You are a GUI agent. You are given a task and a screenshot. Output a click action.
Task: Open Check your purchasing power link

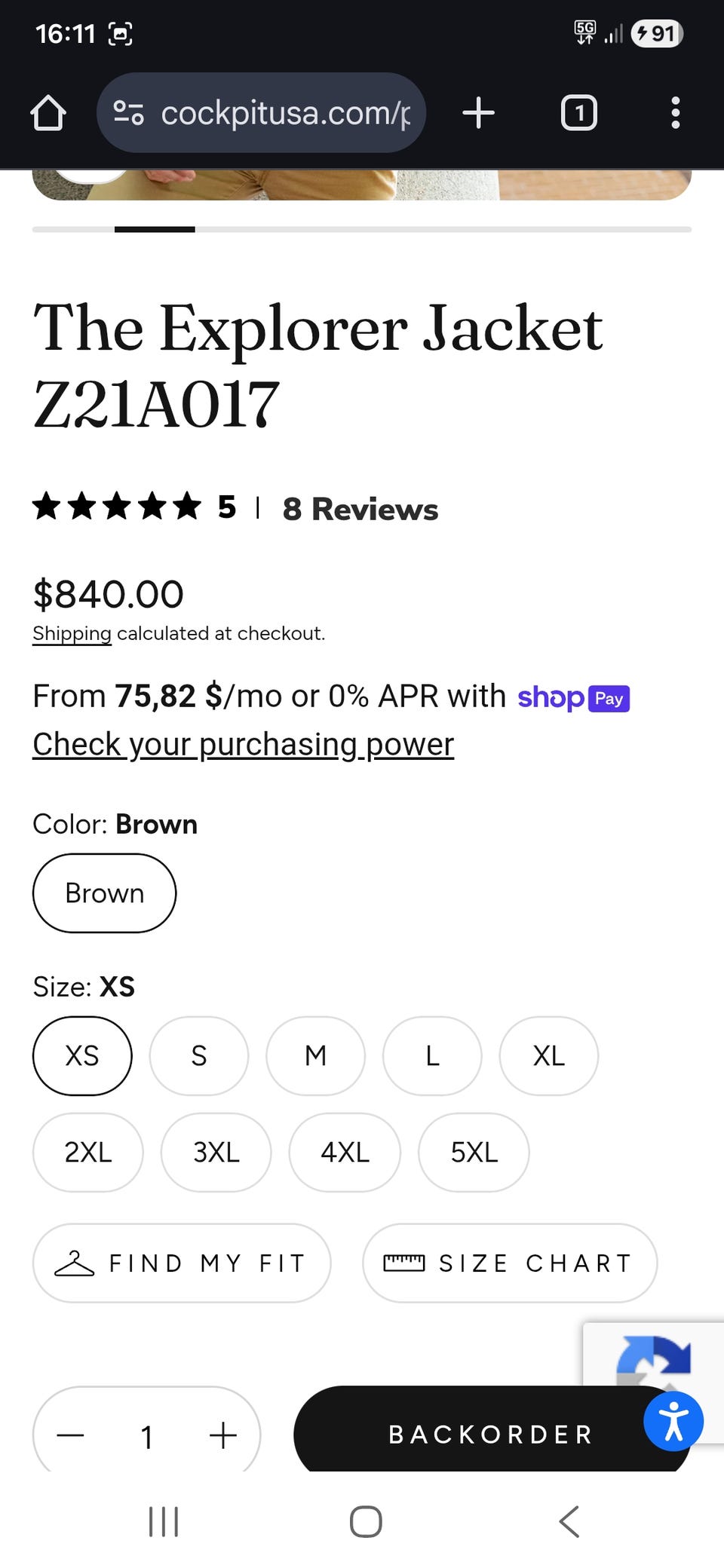(243, 744)
